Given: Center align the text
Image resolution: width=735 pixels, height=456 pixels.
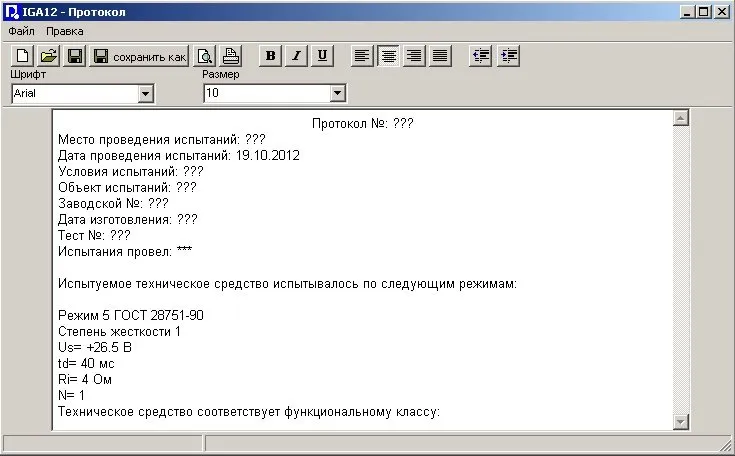Looking at the screenshot, I should (388, 56).
